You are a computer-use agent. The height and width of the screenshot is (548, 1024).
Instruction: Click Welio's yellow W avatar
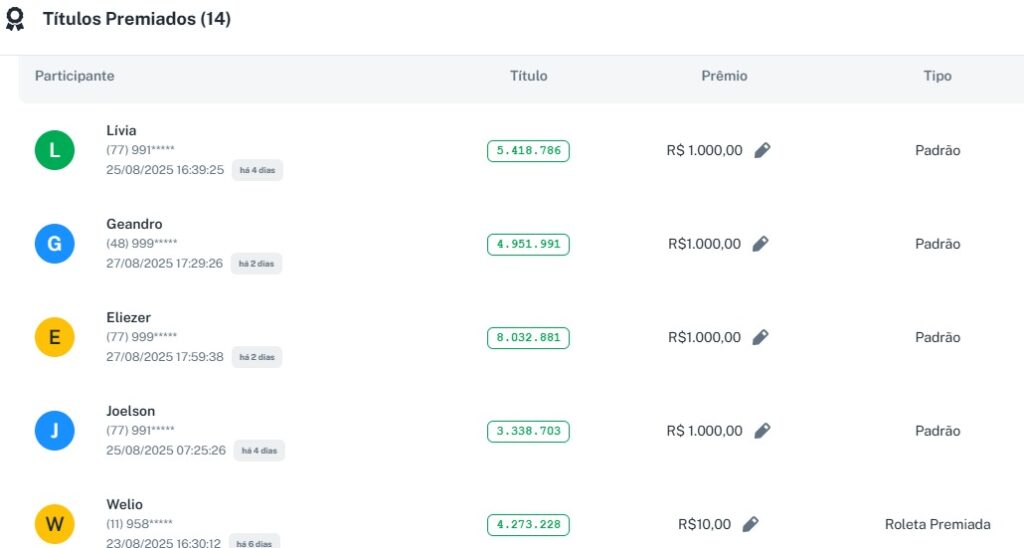coord(55,524)
